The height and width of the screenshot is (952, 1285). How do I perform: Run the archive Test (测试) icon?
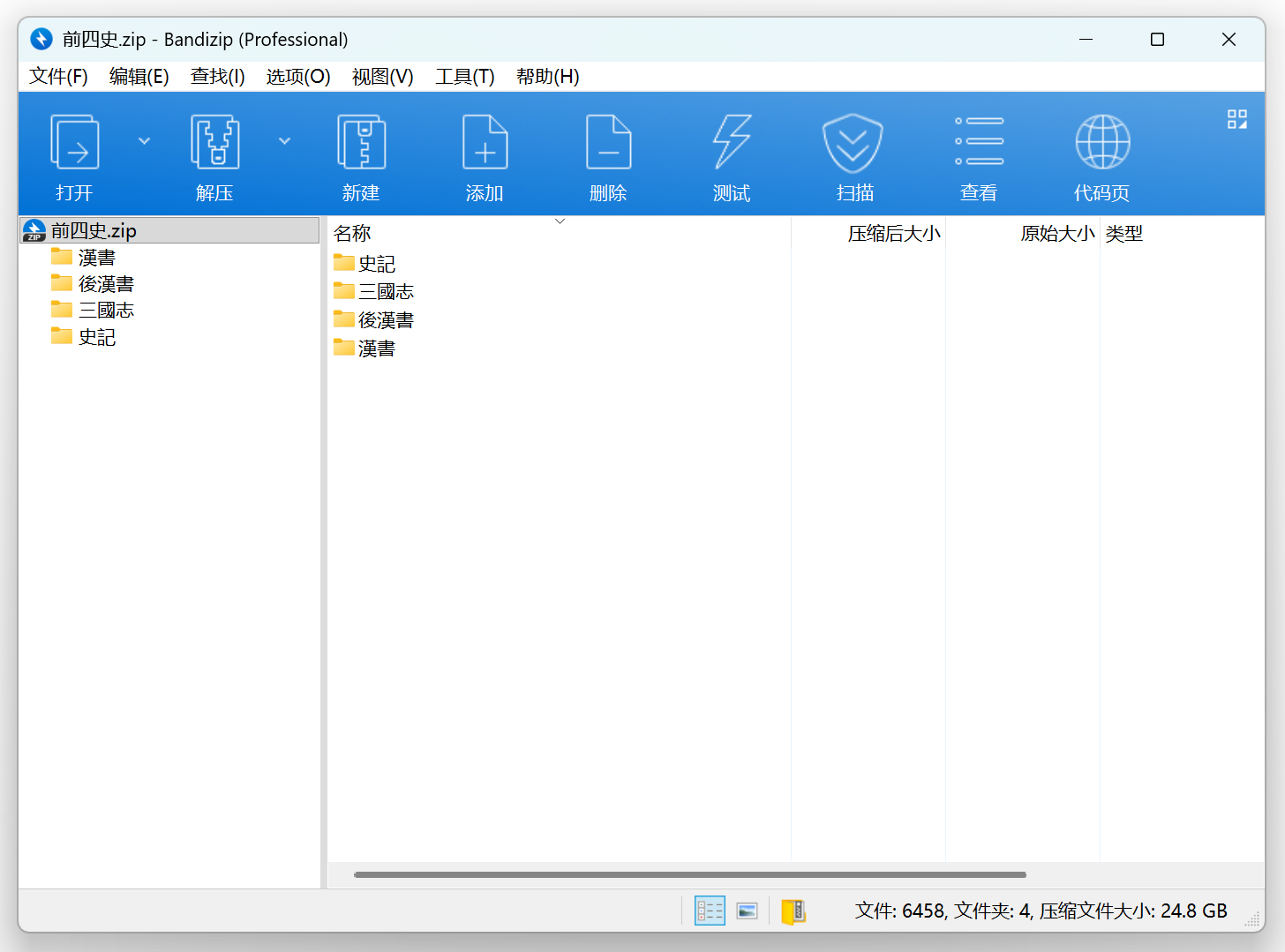732,142
